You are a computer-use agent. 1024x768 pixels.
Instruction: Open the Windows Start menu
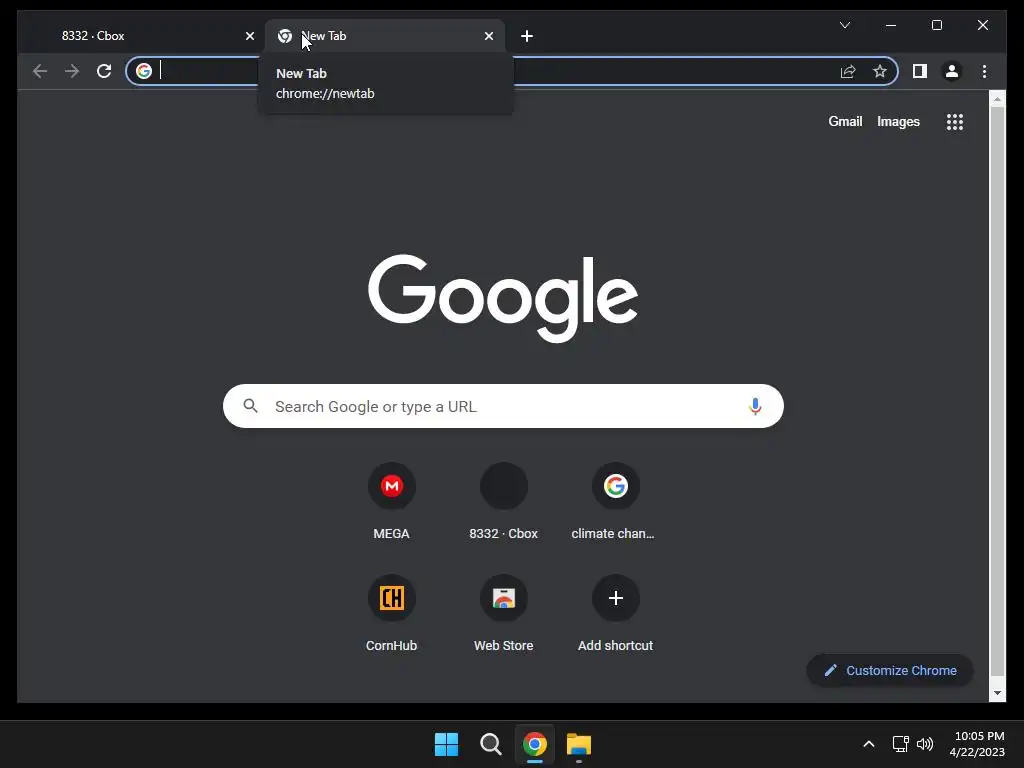click(x=446, y=744)
